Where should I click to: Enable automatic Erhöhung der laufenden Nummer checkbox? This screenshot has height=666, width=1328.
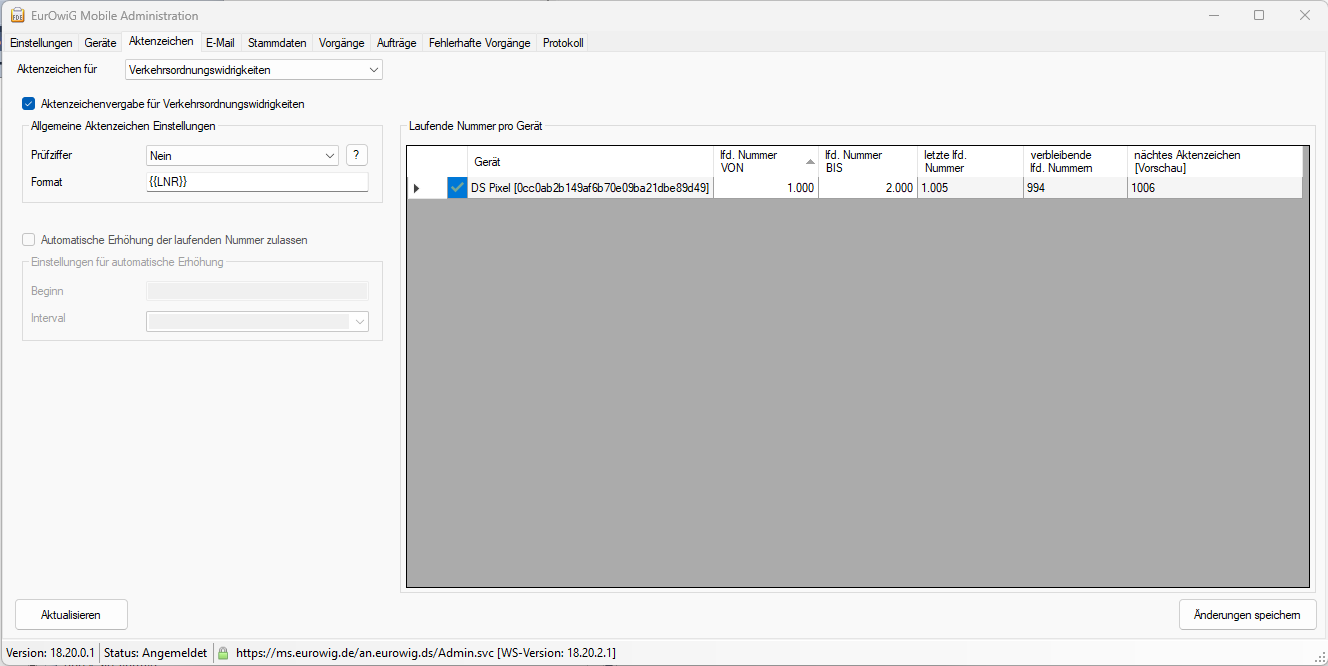click(28, 240)
